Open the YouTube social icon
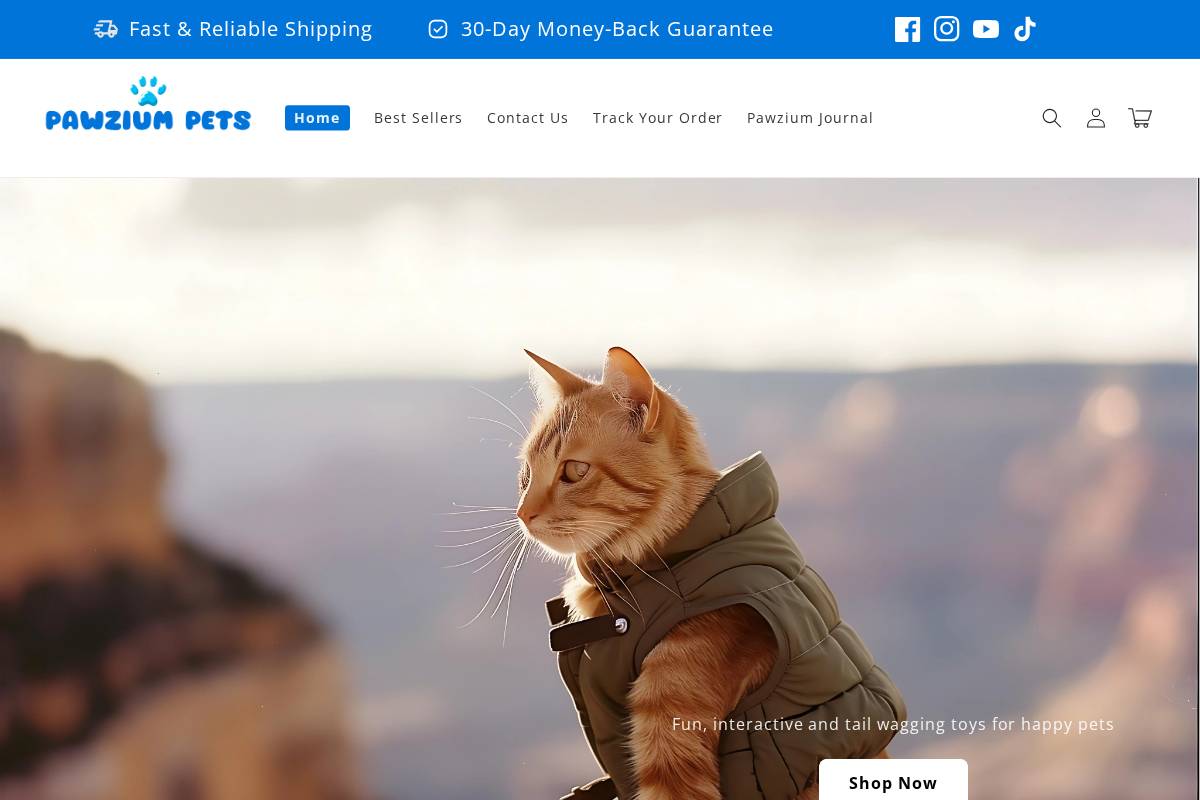The height and width of the screenshot is (800, 1200). 985,29
